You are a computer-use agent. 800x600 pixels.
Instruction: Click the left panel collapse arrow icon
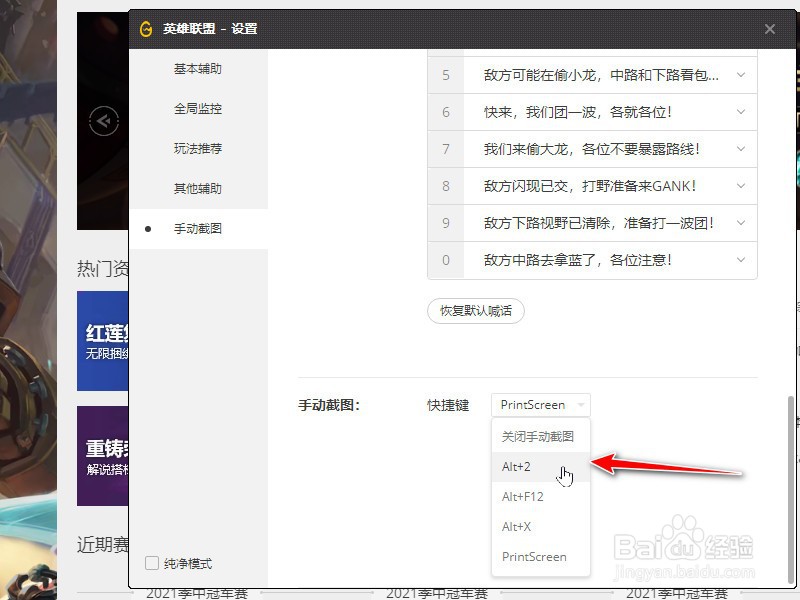(104, 120)
